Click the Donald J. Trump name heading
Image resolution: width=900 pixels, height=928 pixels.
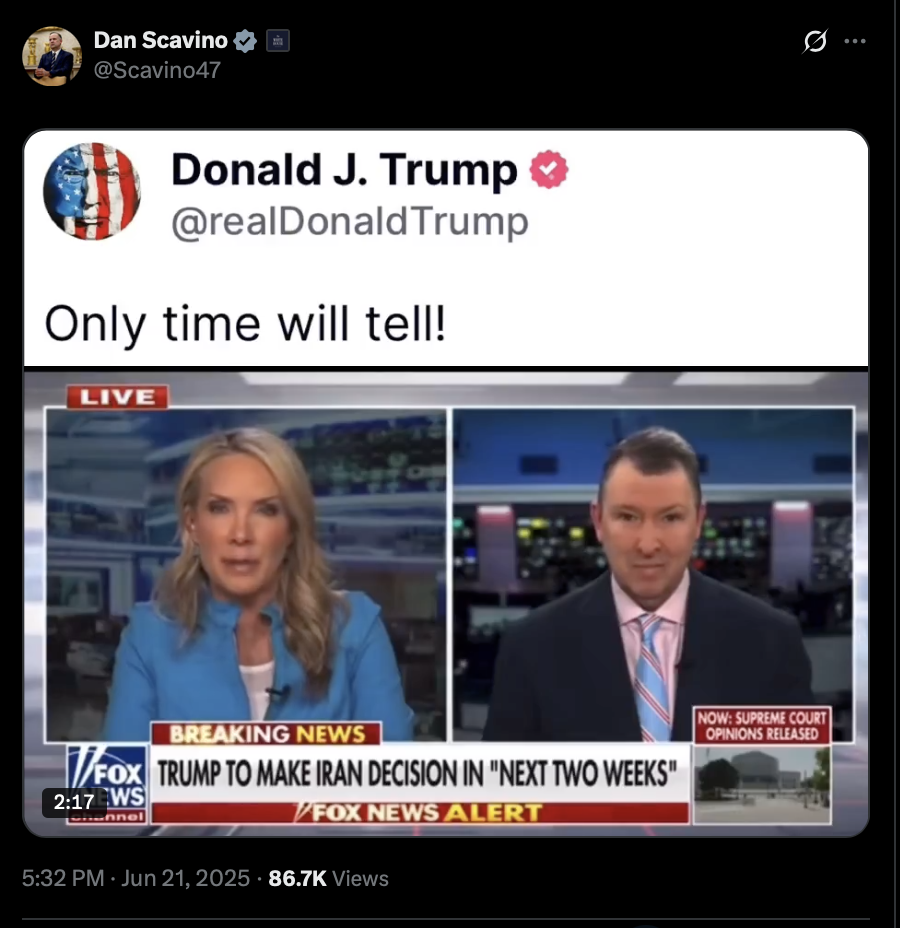click(344, 170)
